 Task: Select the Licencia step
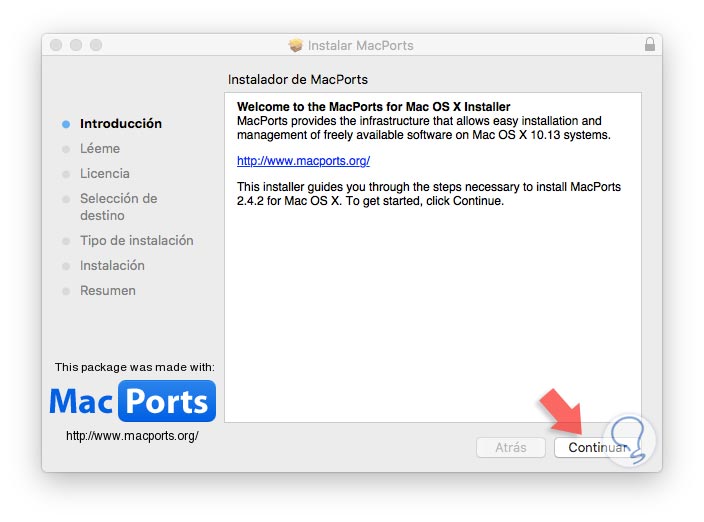click(105, 173)
